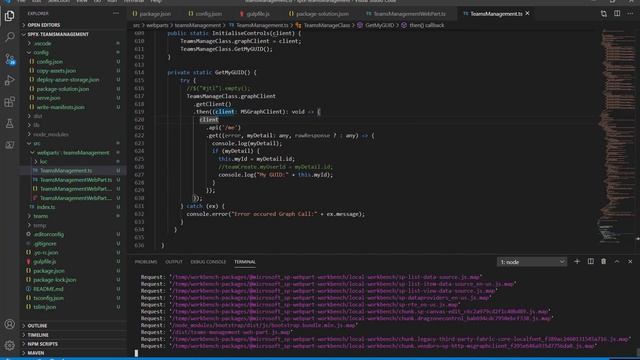Open the Testing flask view

click(x=9, y=123)
